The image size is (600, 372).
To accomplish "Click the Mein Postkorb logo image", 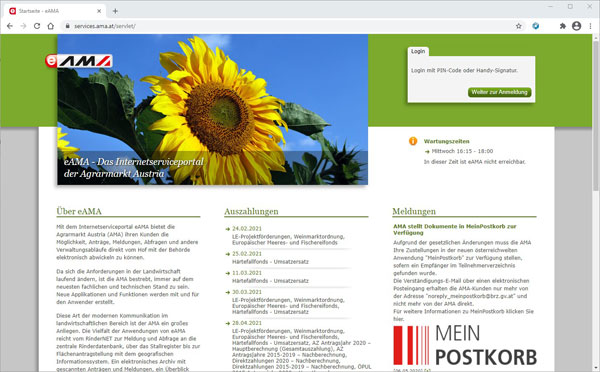I will 465,345.
